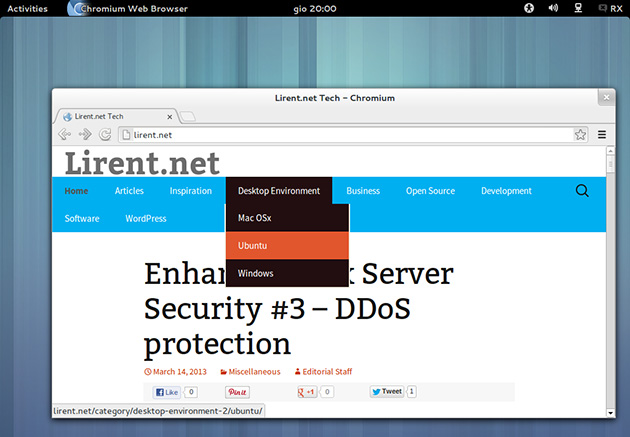Open the Open Source navigation item
Image resolution: width=630 pixels, height=437 pixels.
pyautogui.click(x=430, y=191)
